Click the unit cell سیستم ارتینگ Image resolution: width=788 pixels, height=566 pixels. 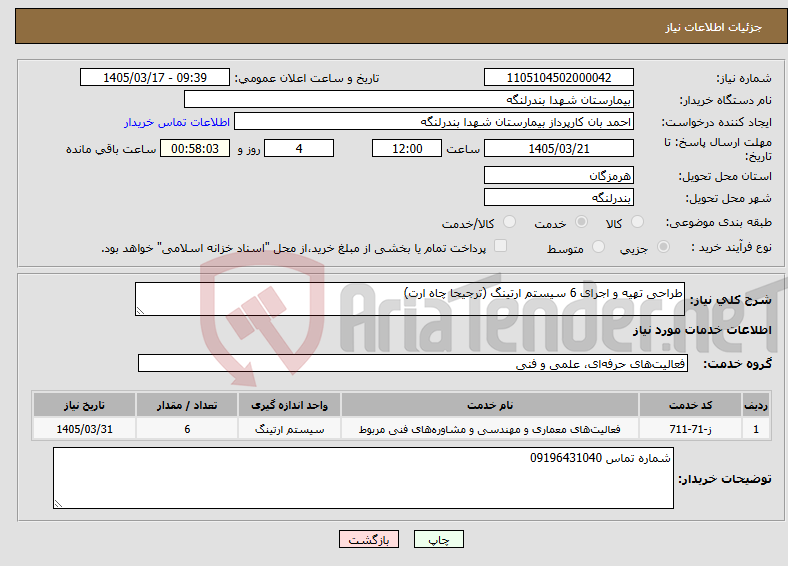coord(289,429)
